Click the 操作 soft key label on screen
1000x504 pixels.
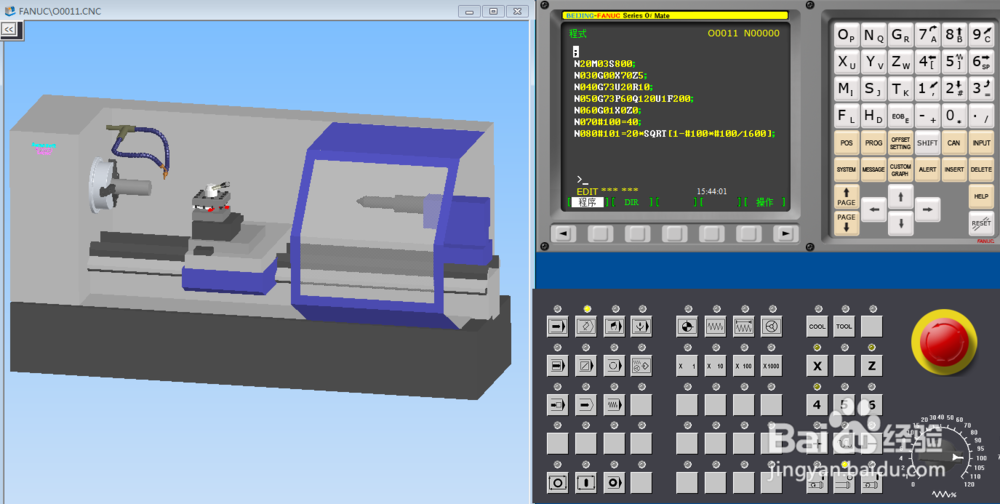point(765,202)
